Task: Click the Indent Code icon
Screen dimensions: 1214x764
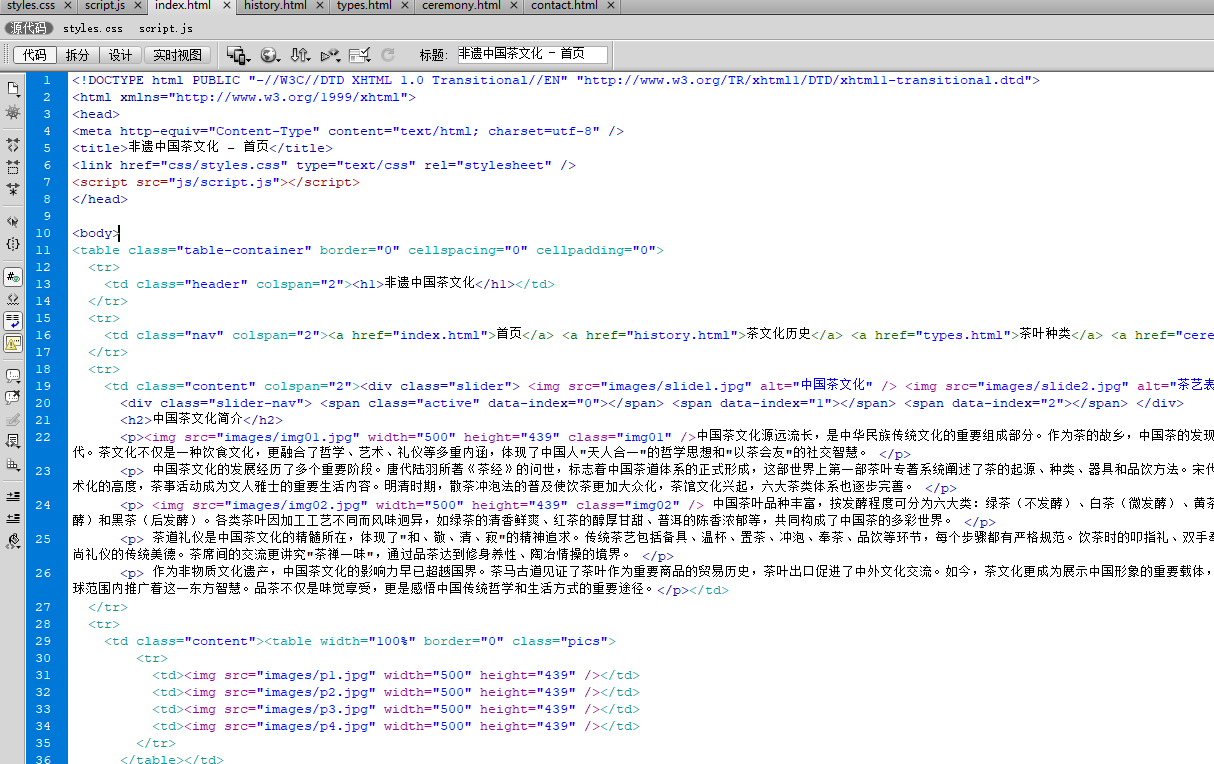Action: coord(13,496)
